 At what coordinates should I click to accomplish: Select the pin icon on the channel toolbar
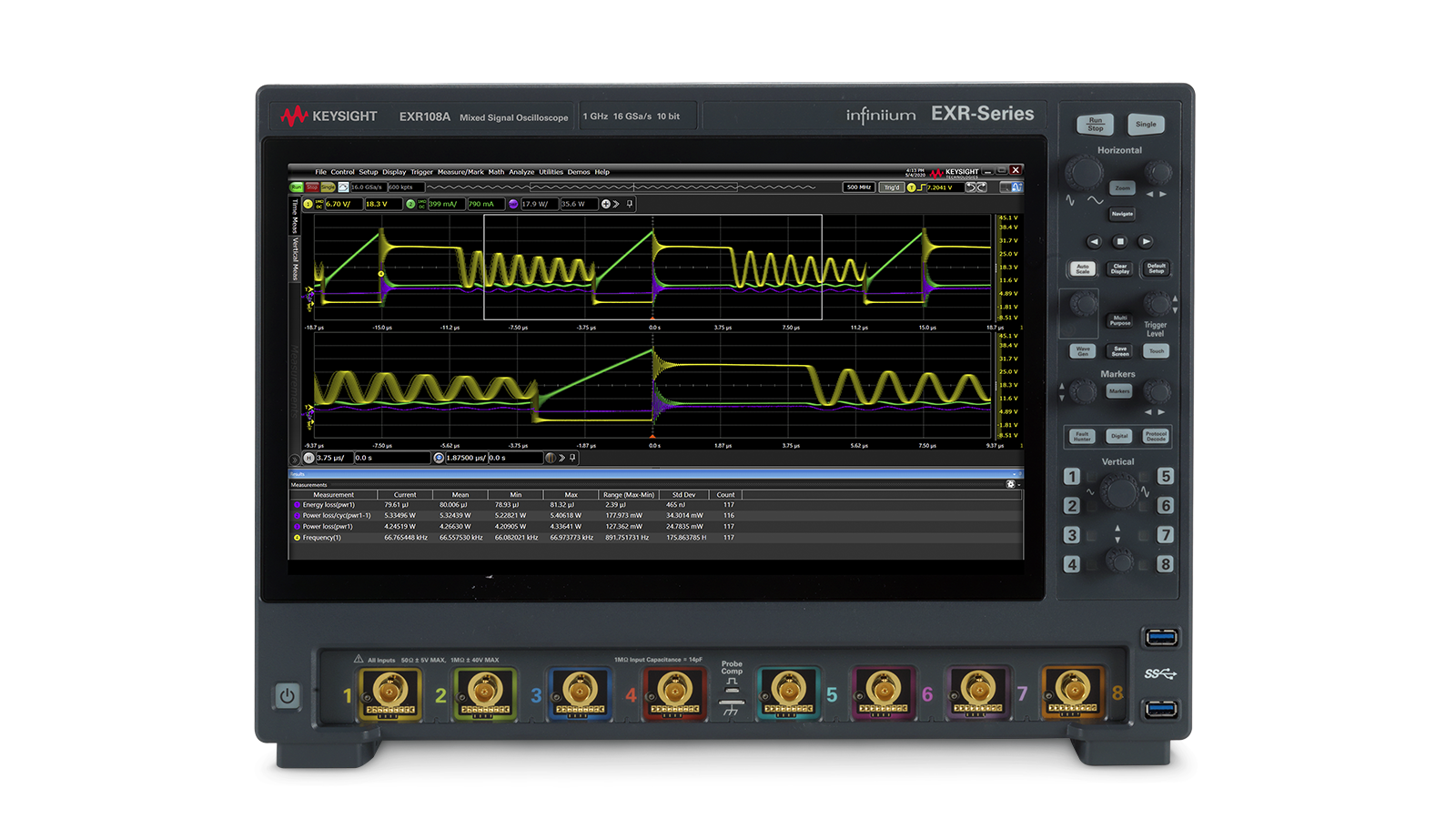click(629, 205)
